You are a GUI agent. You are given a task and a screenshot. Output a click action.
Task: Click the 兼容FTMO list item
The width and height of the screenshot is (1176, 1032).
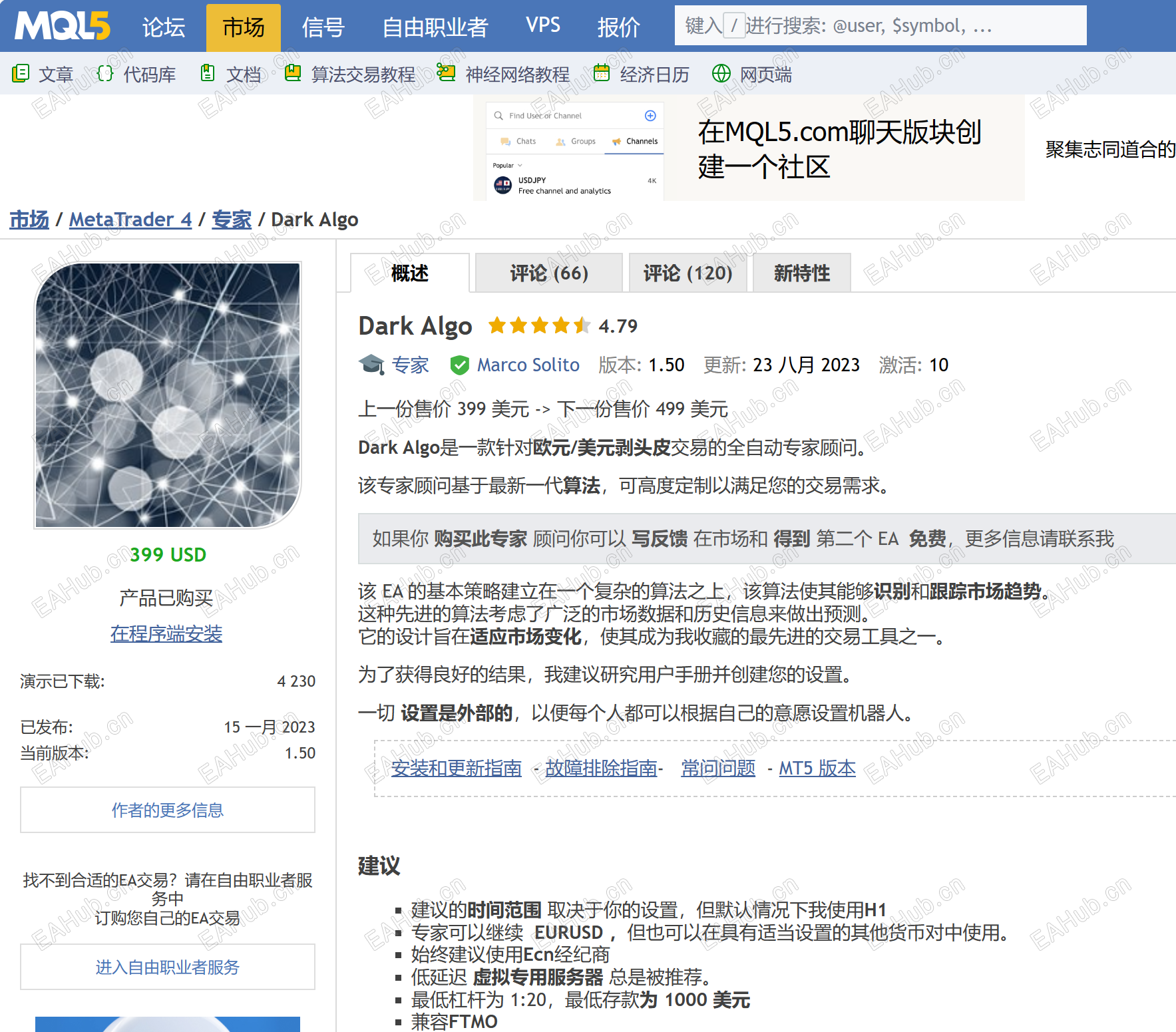(454, 1021)
